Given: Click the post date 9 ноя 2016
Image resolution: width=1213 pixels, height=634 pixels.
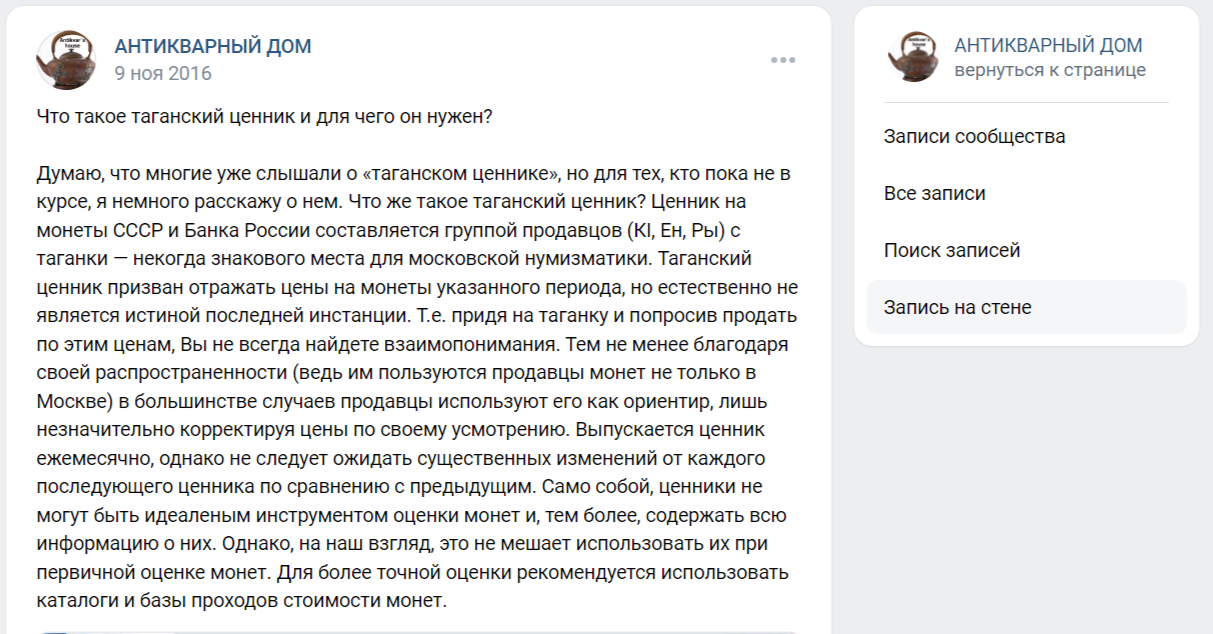Looking at the screenshot, I should coord(163,73).
